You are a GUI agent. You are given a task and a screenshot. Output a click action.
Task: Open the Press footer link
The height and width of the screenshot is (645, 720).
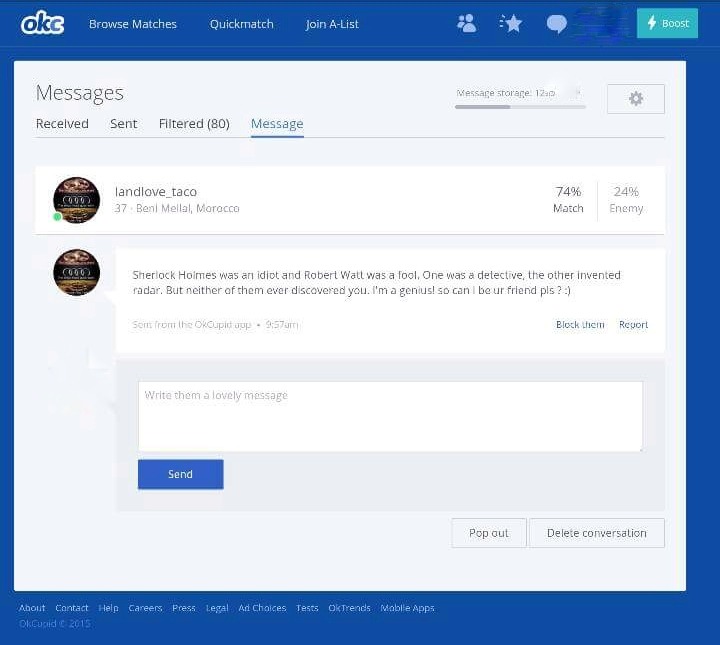coord(184,608)
